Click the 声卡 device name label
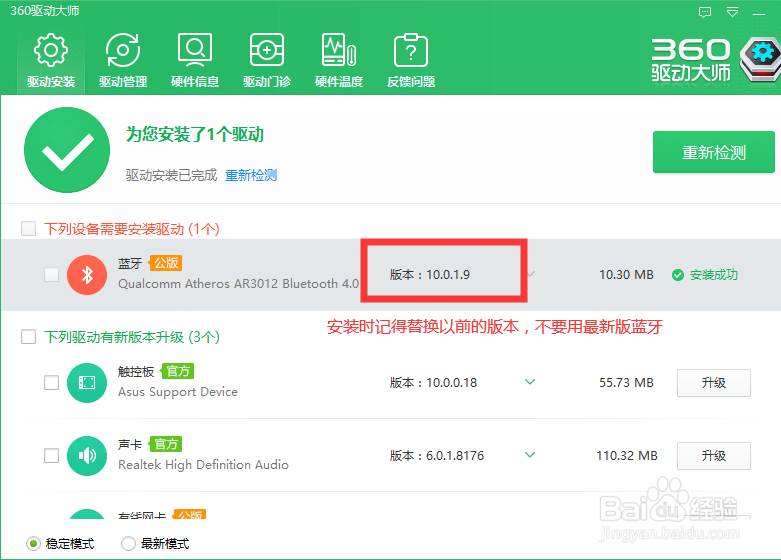This screenshot has width=781, height=560. pyautogui.click(x=130, y=444)
